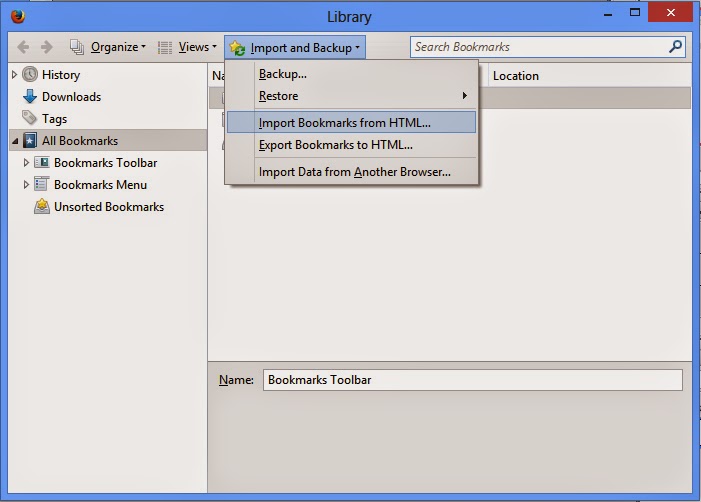Maximize the Library window
701x502 pixels.
point(635,13)
